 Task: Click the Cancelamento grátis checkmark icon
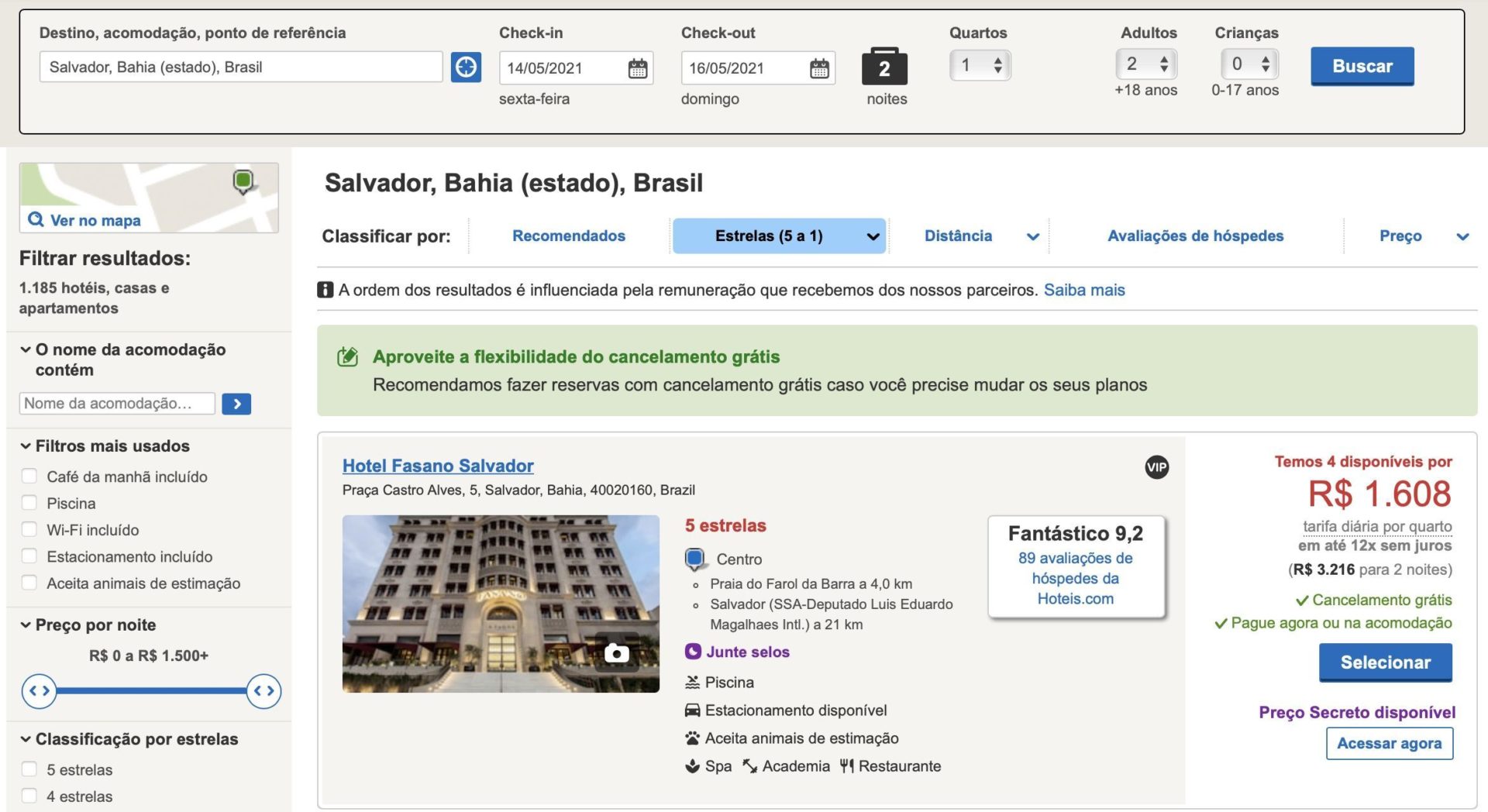click(x=1302, y=600)
